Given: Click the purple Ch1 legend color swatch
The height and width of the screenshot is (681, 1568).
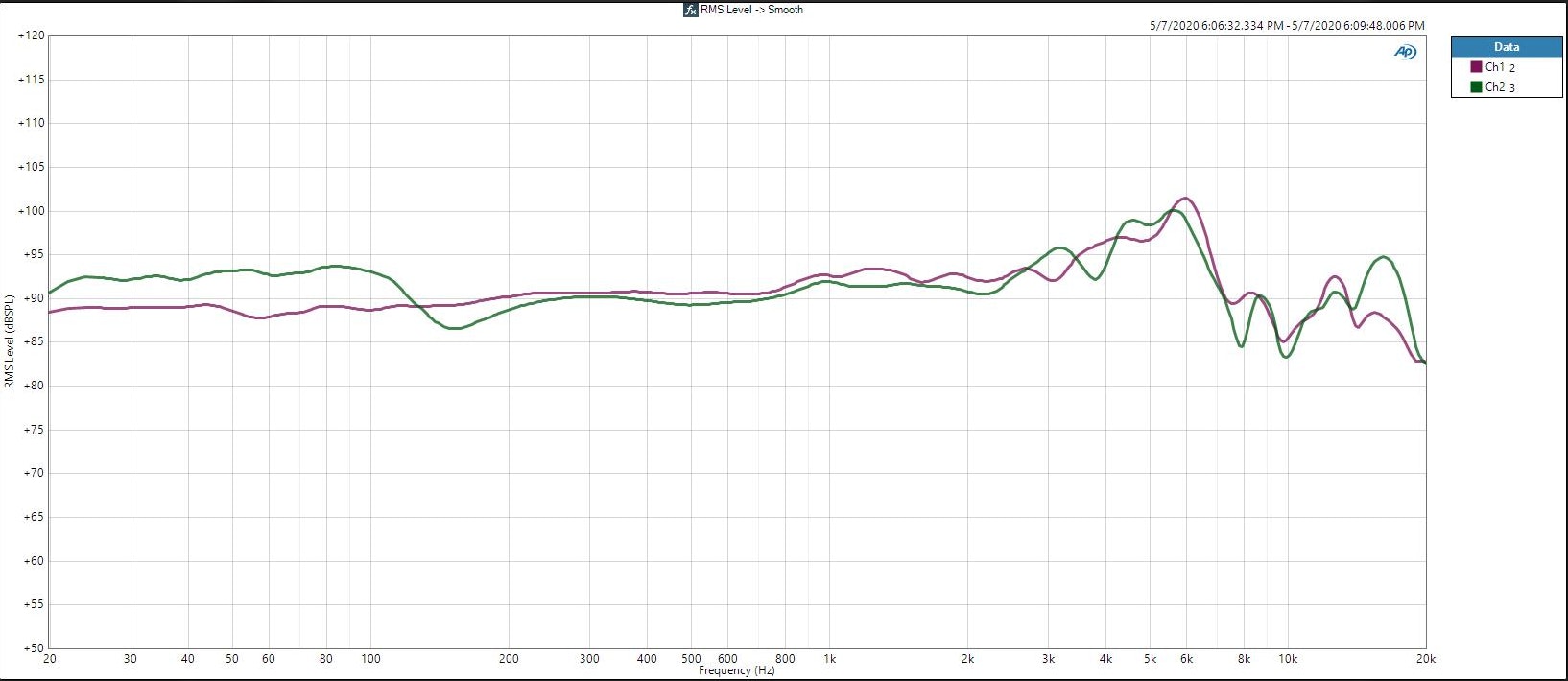Looking at the screenshot, I should click(1476, 67).
